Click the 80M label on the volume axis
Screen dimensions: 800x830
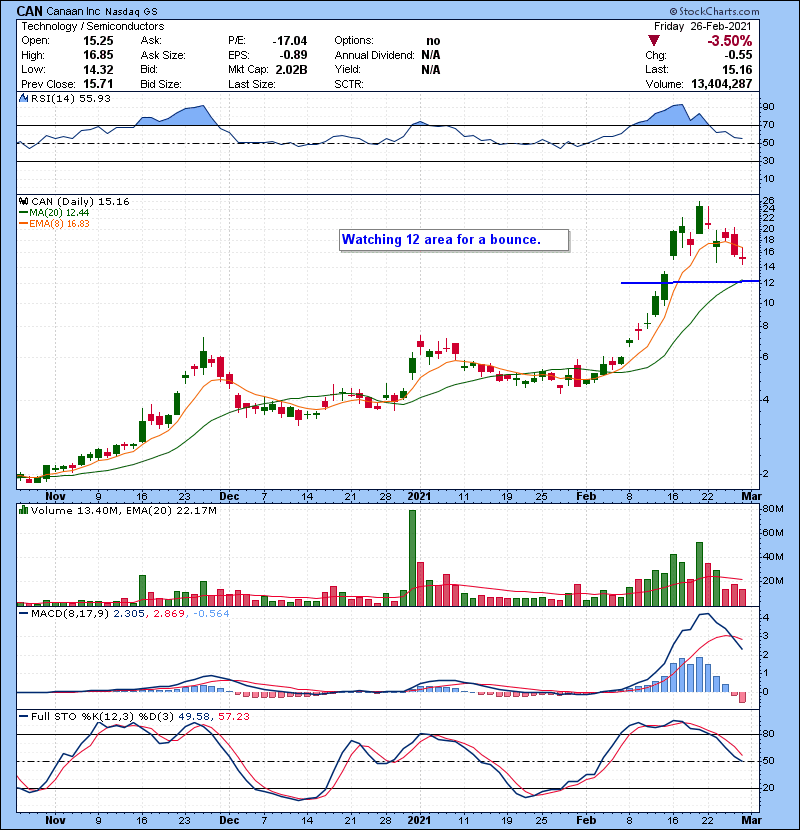click(772, 509)
